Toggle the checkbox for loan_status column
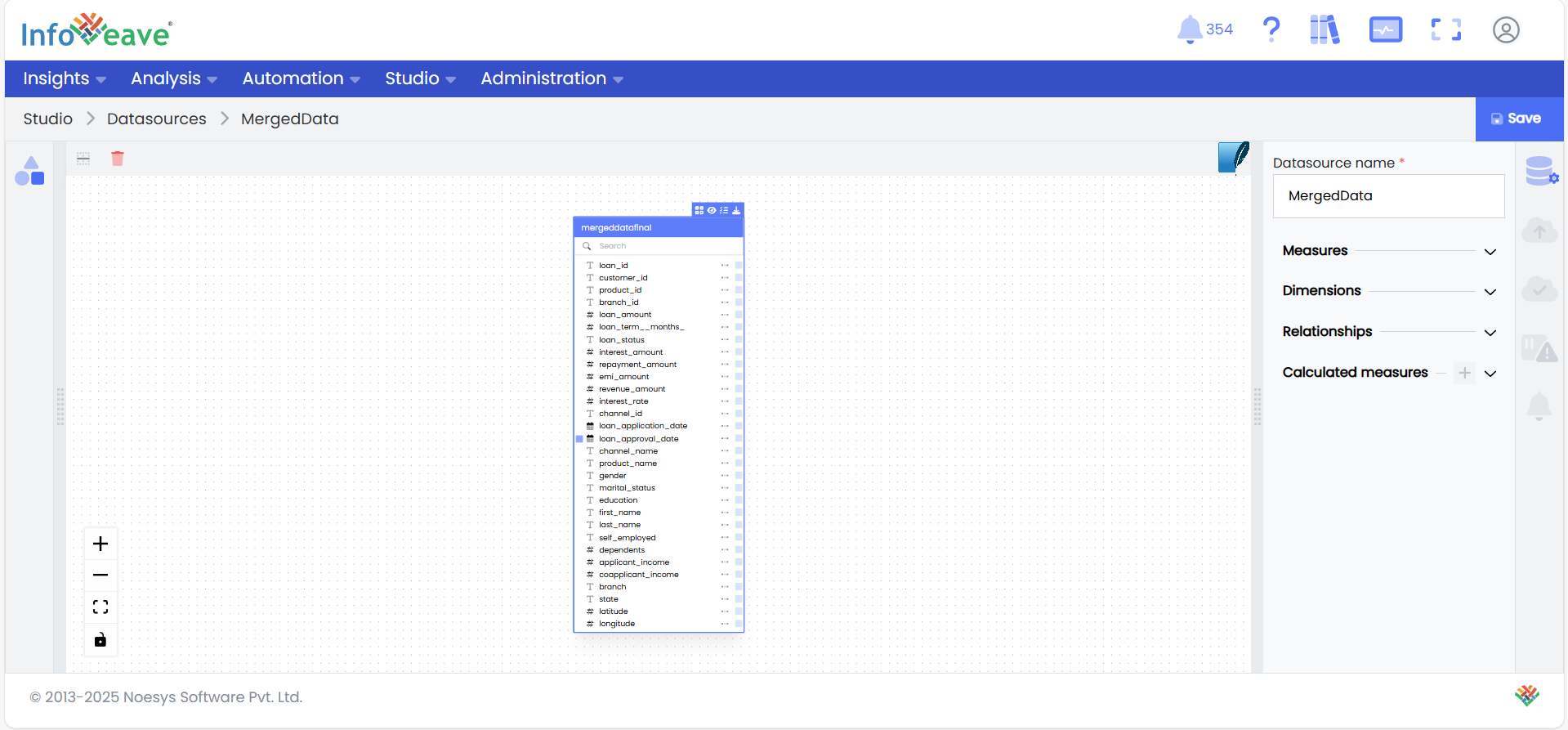1568x730 pixels. click(x=739, y=339)
